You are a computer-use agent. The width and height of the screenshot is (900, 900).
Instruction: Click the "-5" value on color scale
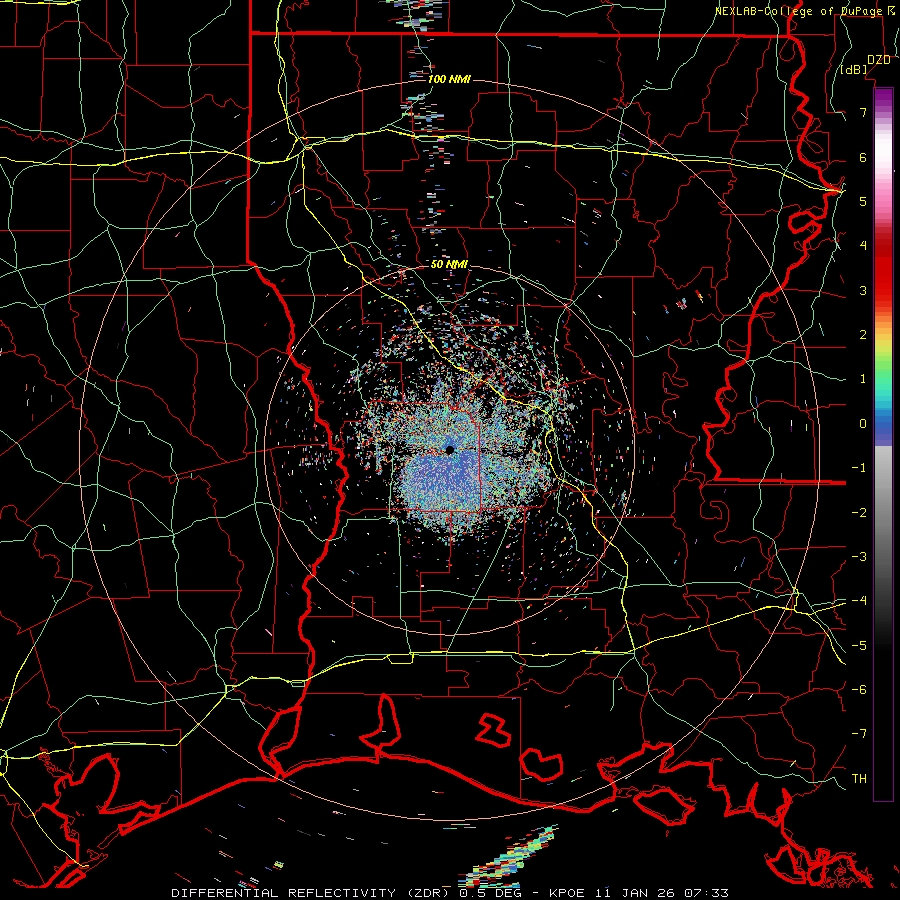(859, 646)
